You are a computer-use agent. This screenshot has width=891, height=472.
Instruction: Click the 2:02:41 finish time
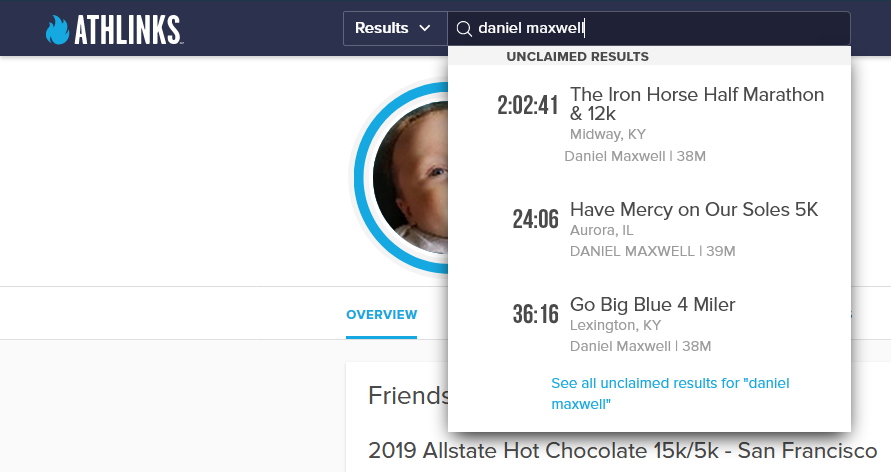[x=527, y=105]
